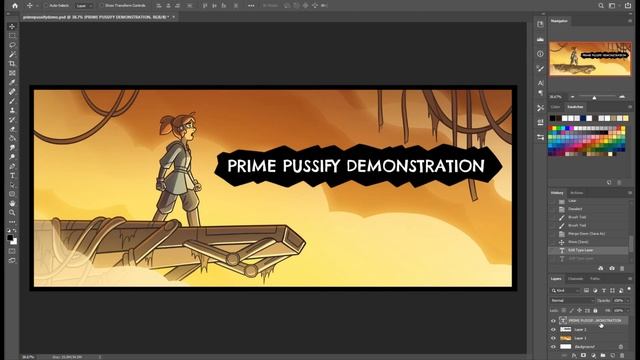Click the new adjustment layer icon
The height and width of the screenshot is (360, 640).
pos(593,356)
